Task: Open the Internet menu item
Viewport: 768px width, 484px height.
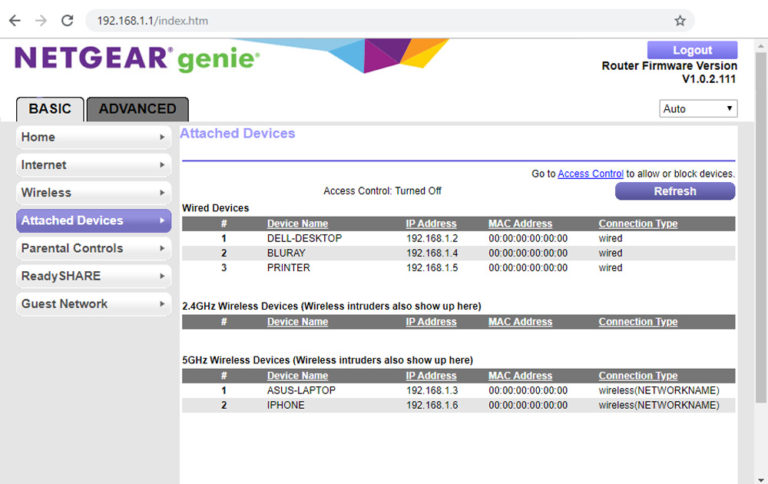Action: [x=94, y=165]
